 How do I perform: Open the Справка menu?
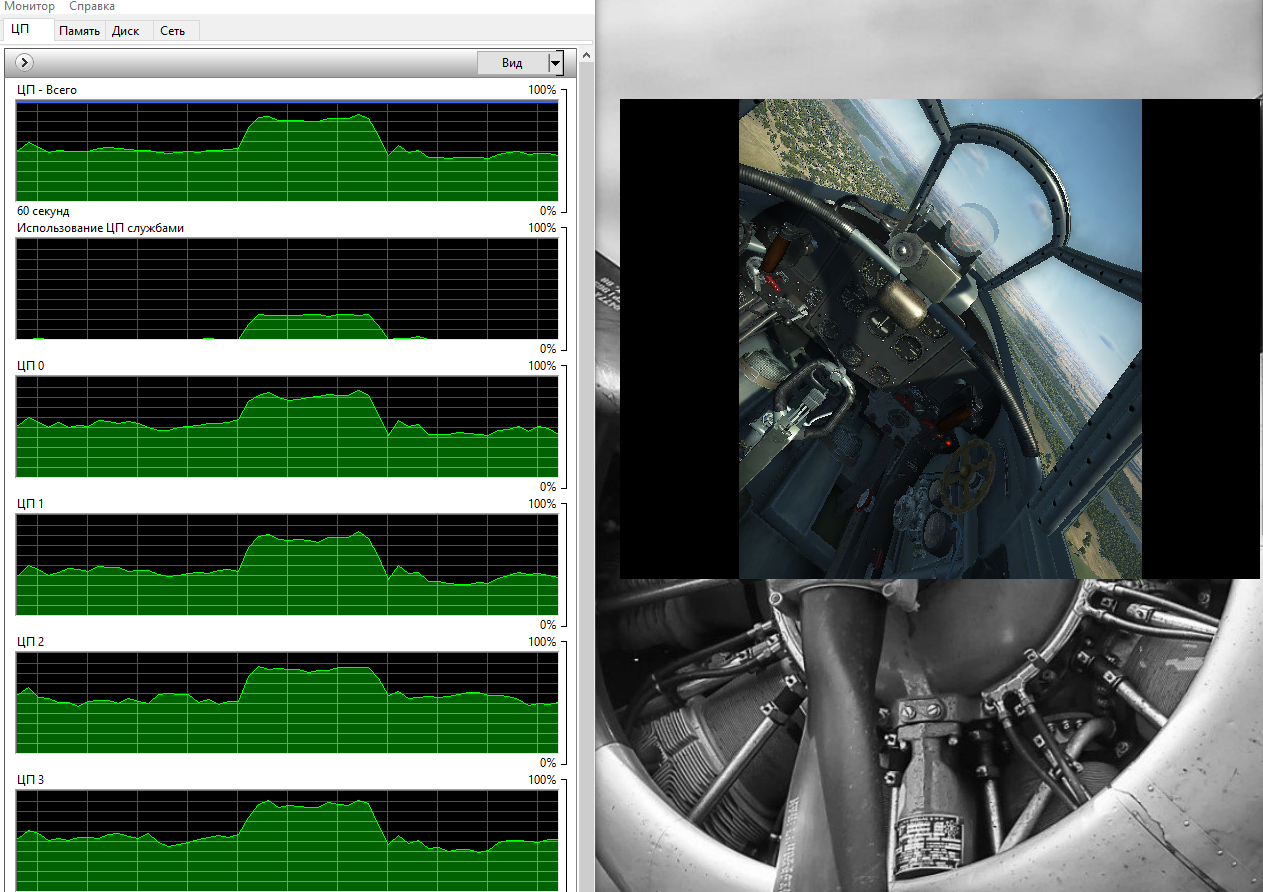(92, 7)
